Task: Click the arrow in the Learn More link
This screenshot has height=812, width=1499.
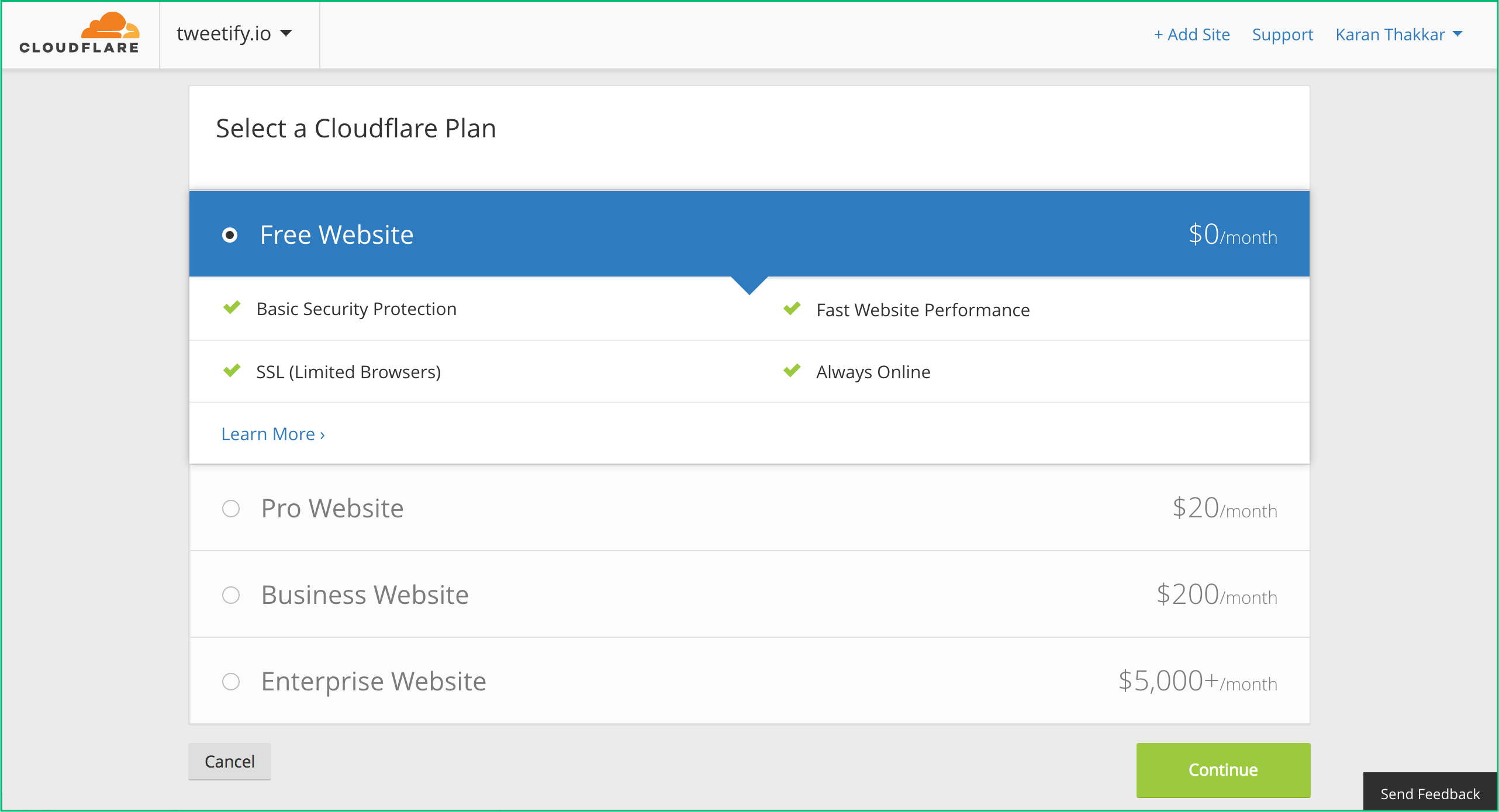Action: [321, 434]
